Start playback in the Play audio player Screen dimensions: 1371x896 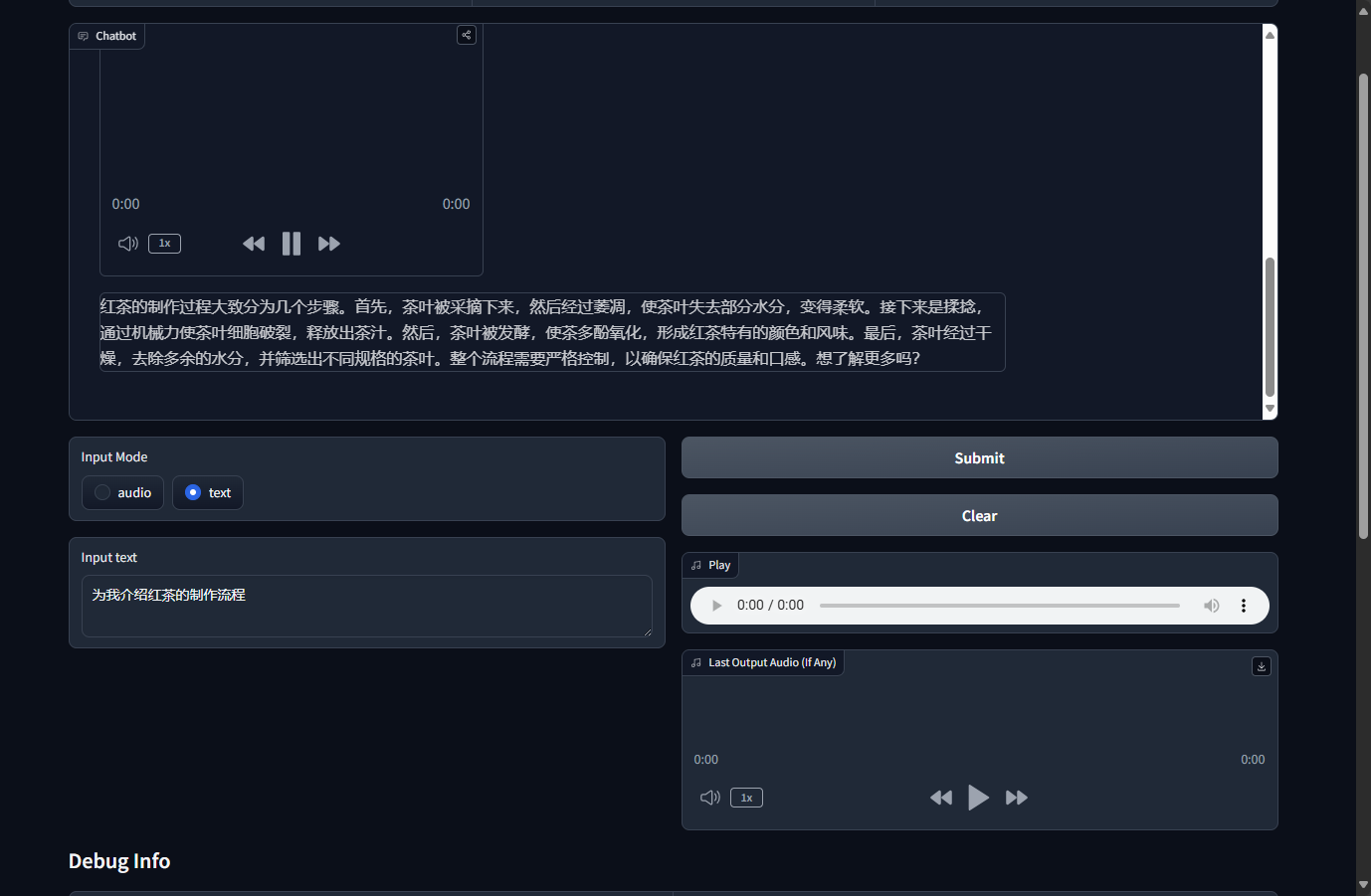coord(716,606)
